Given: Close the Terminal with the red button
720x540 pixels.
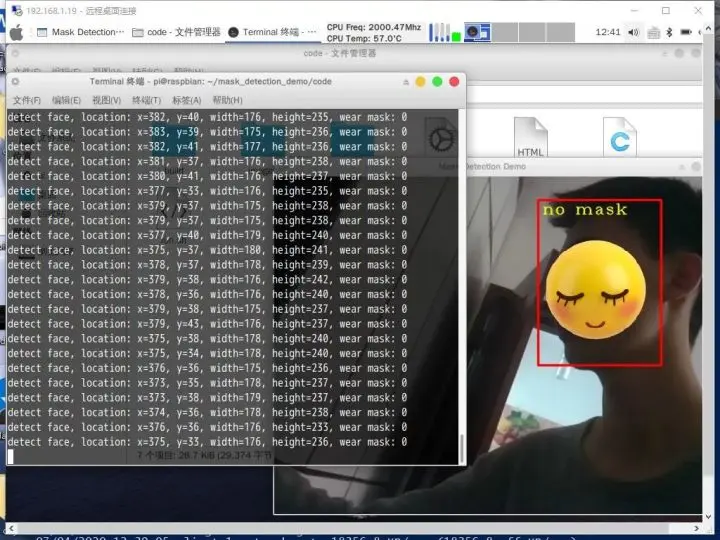Looking at the screenshot, I should pyautogui.click(x=454, y=82).
